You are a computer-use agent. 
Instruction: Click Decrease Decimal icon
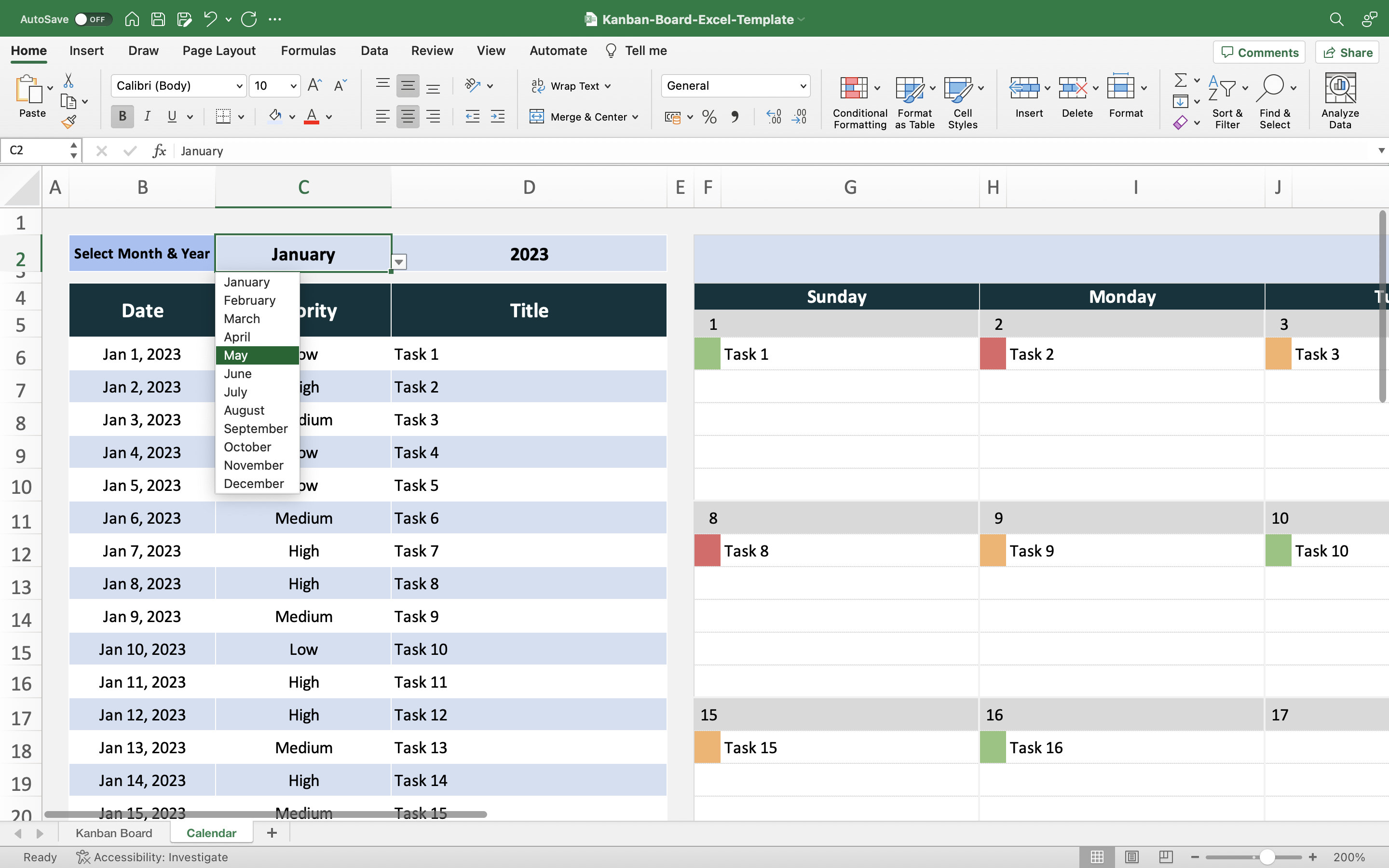(x=799, y=117)
